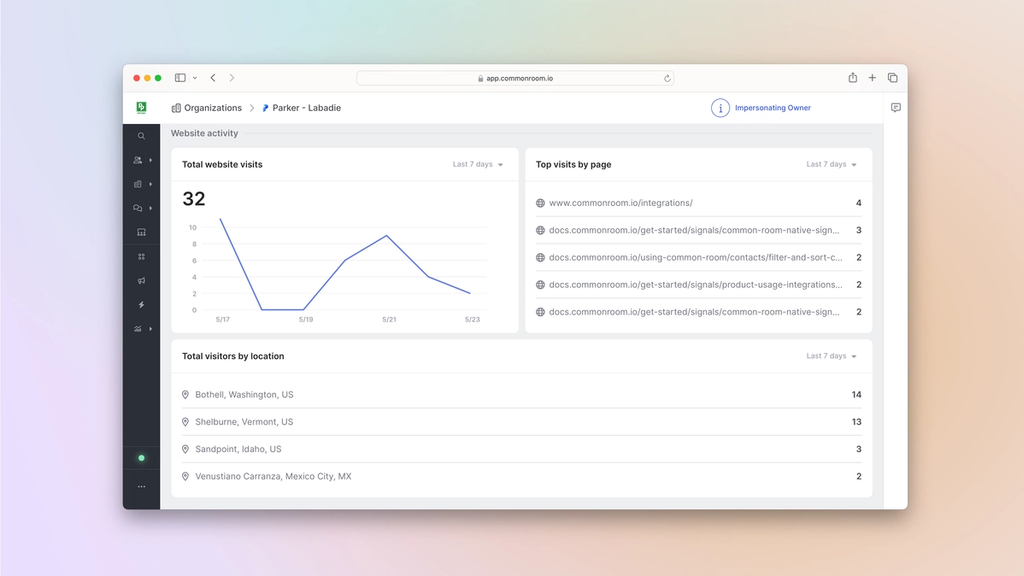
Task: Expand the conversations sidebar submenu arrow
Action: point(151,208)
